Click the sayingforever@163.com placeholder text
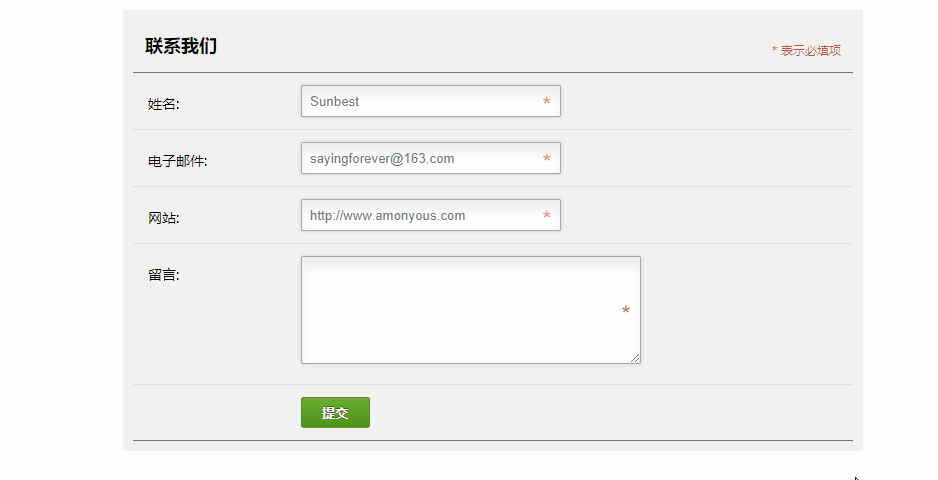Image resolution: width=938 pixels, height=480 pixels. [382, 159]
